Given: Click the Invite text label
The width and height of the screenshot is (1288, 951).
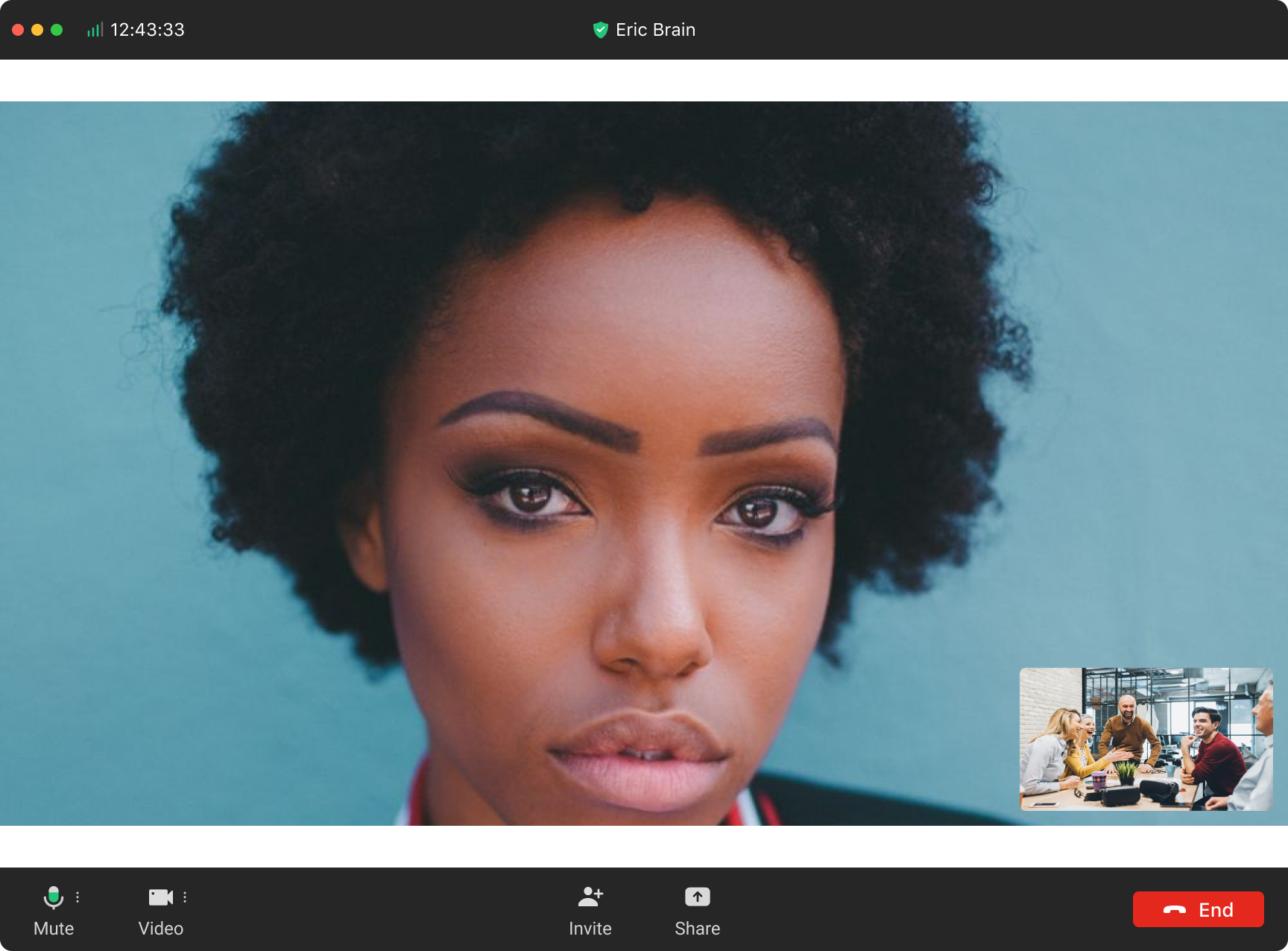Looking at the screenshot, I should 590,929.
